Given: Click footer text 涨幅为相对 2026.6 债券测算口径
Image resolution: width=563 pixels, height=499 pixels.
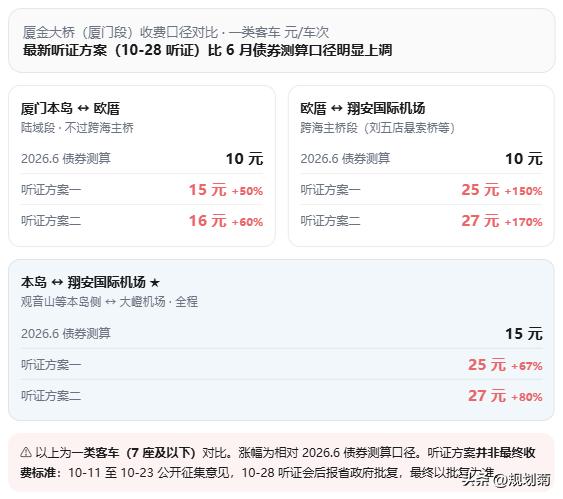Looking at the screenshot, I should (x=327, y=453).
